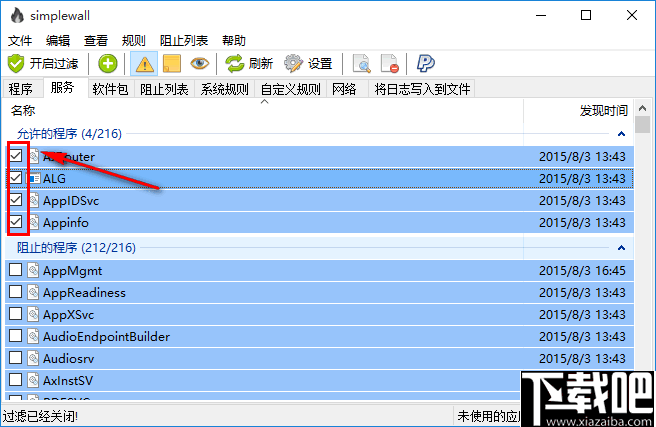The width and height of the screenshot is (656, 427).
Task: Check the AppReadiness checkbox
Action: (15, 292)
